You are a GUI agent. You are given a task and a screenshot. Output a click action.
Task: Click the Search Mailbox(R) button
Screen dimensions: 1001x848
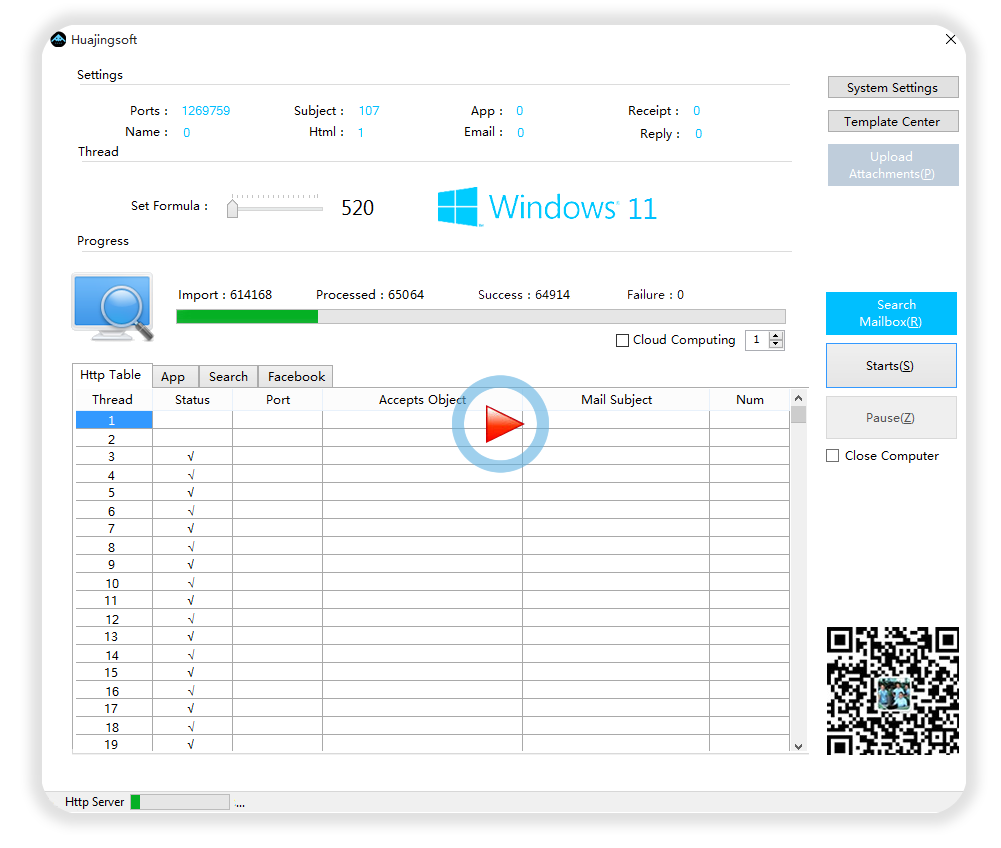[x=891, y=314]
